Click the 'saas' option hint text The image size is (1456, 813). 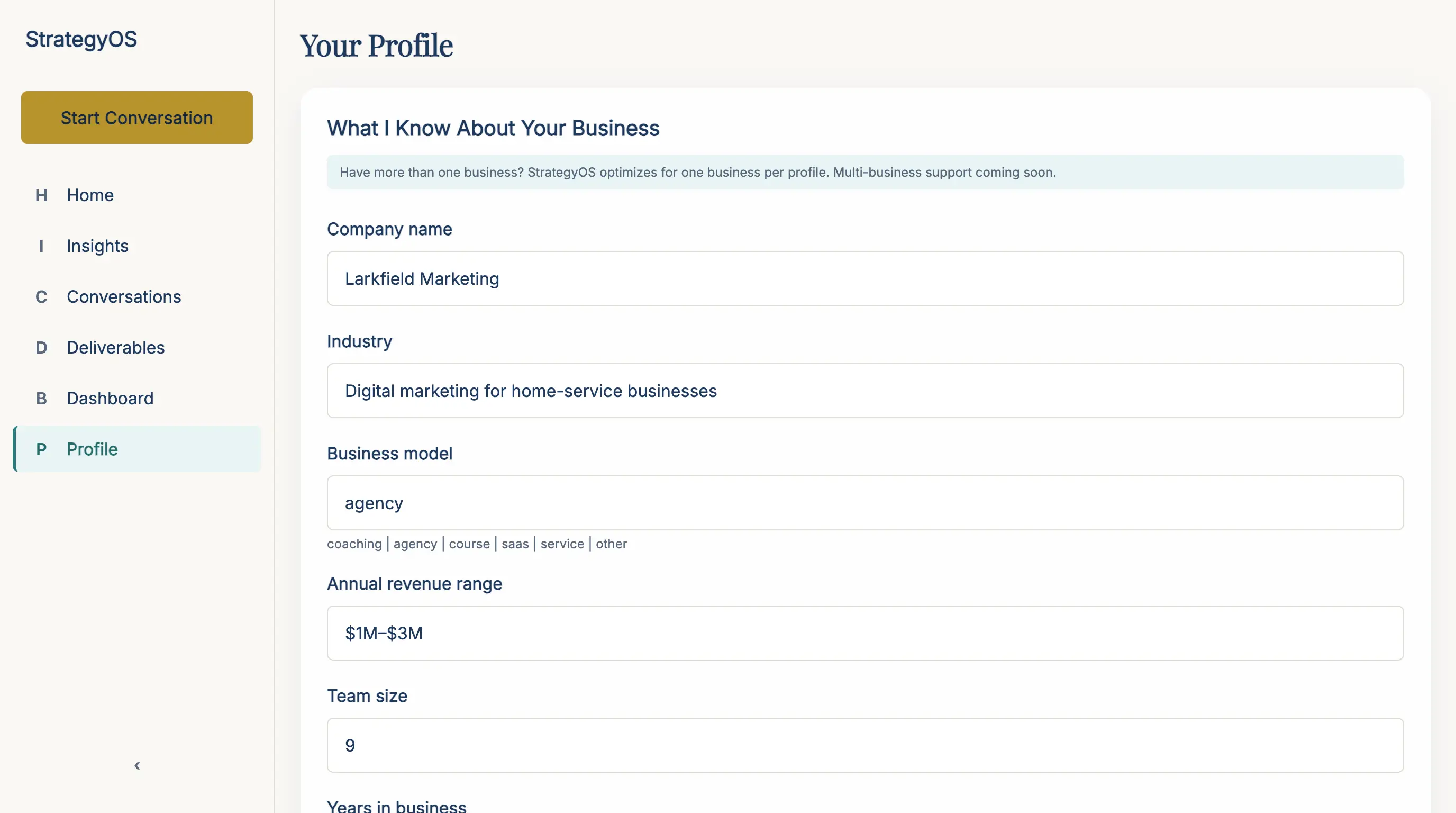pos(515,544)
